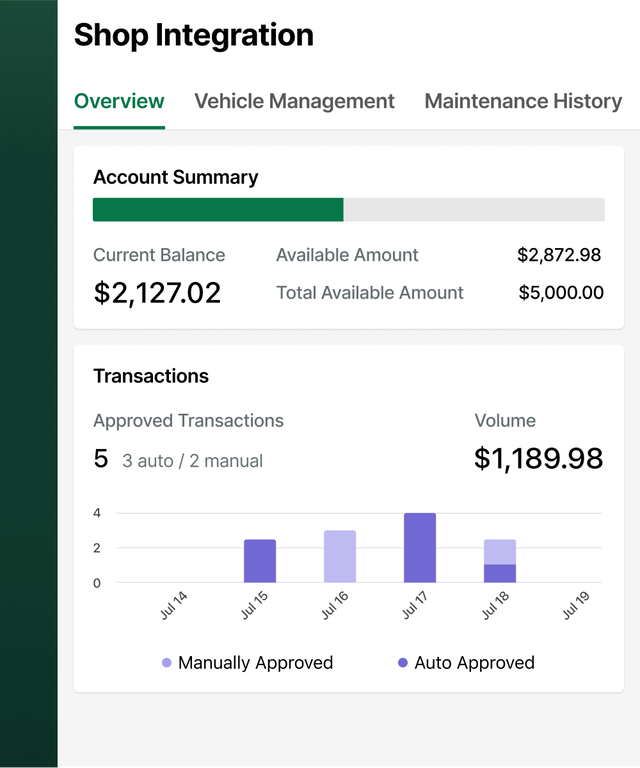The image size is (640, 768).
Task: Click the Manually Approved legend dot
Action: (x=167, y=663)
